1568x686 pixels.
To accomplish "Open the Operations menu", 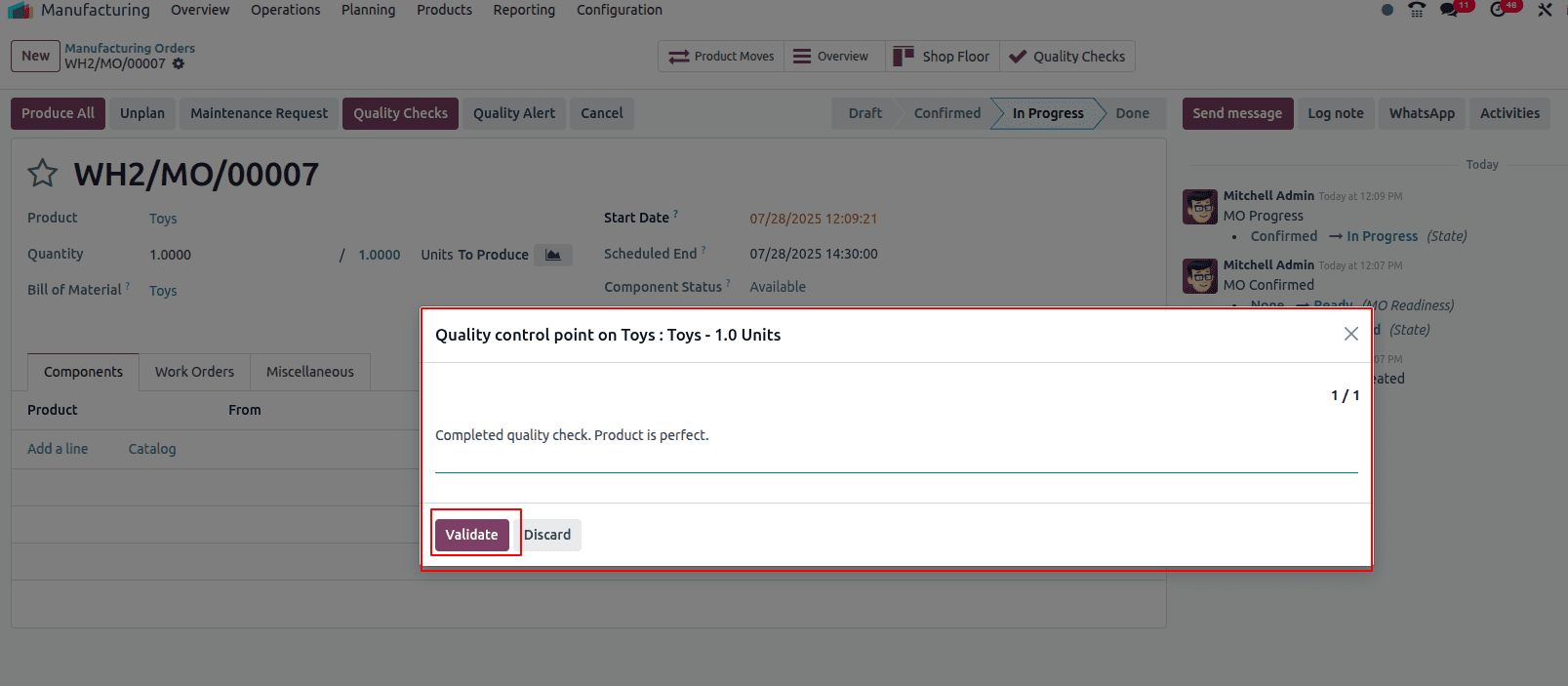I will click(286, 10).
